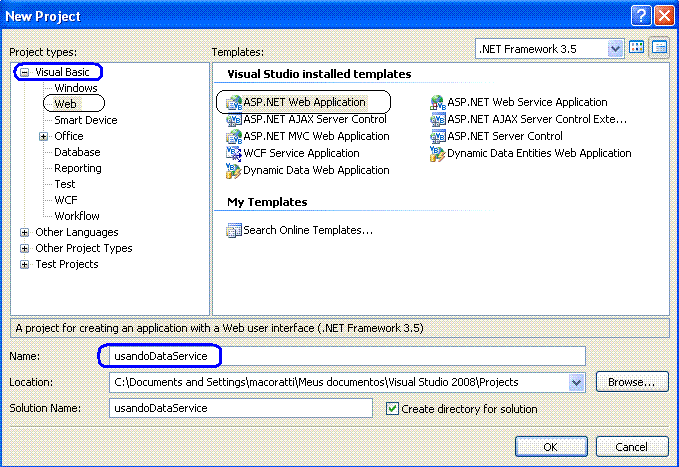Open the .NET Framework 3.5 dropdown

(615, 49)
